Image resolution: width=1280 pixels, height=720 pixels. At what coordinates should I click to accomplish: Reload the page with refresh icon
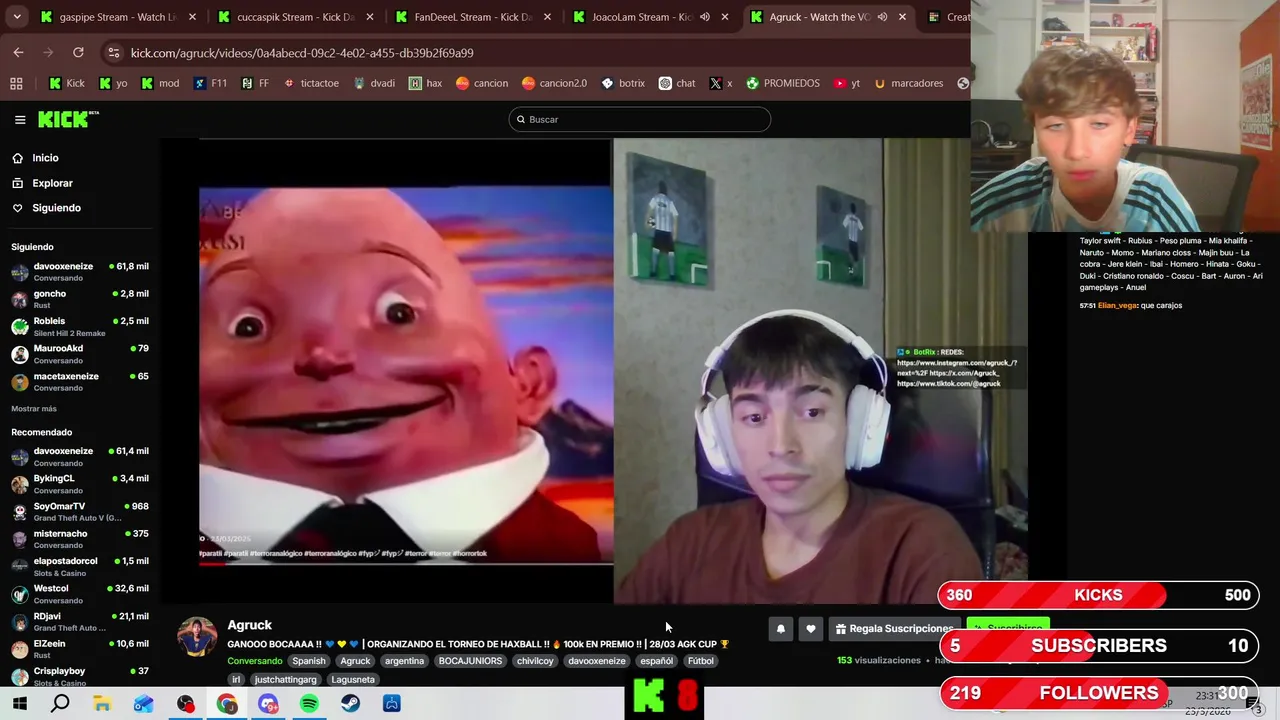pos(78,52)
